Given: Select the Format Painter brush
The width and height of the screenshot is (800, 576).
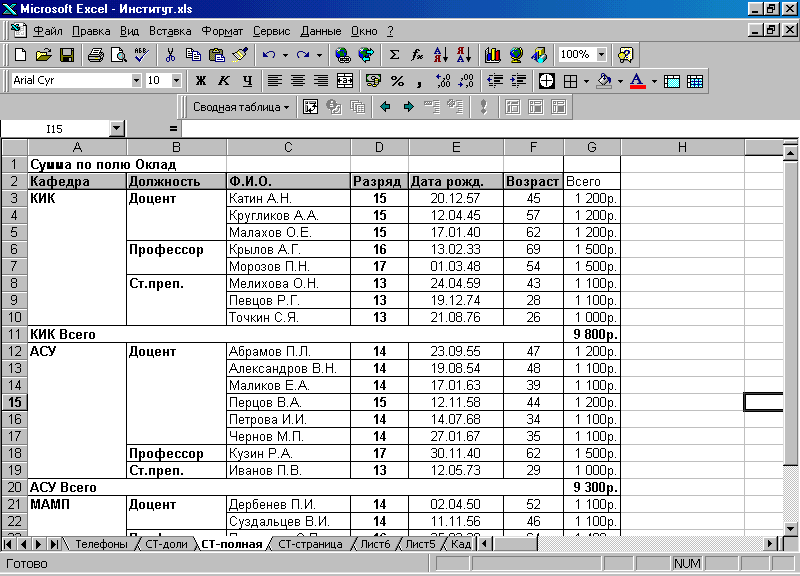Looking at the screenshot, I should (x=240, y=55).
